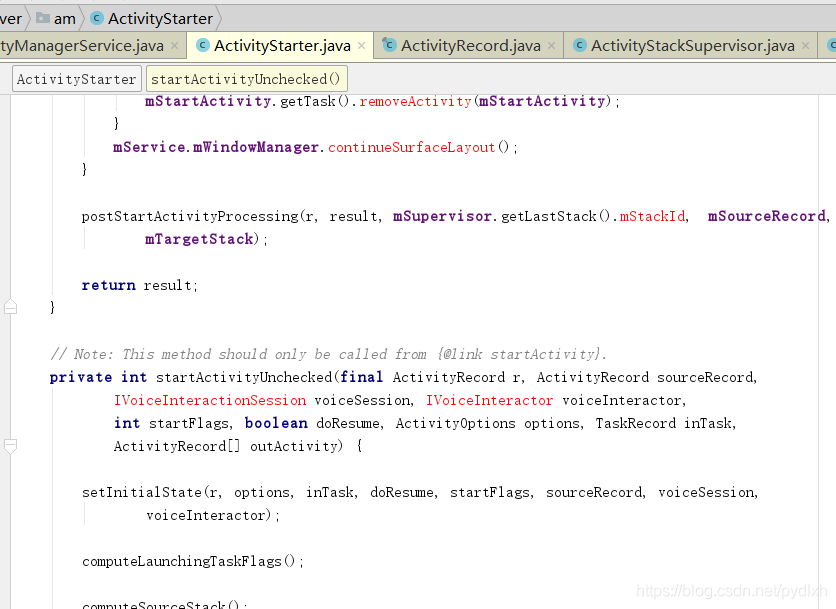The image size is (836, 609).
Task: Click the outActivity parameter
Action: coord(293,446)
